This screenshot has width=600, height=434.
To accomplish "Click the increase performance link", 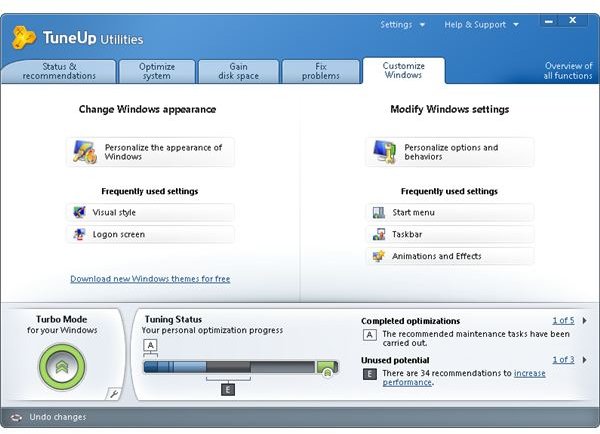I will click(464, 378).
